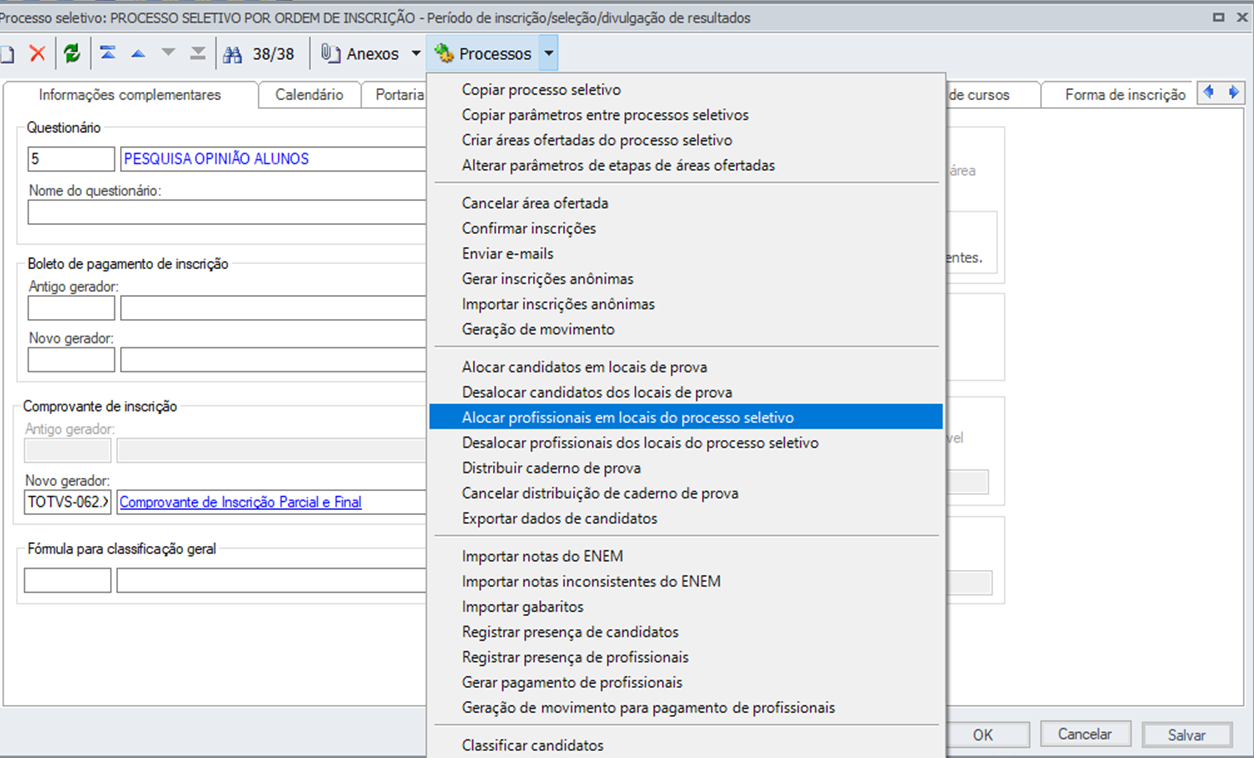This screenshot has height=758, width=1254.
Task: Choose Enviar e-mails menu entry
Action: point(686,253)
